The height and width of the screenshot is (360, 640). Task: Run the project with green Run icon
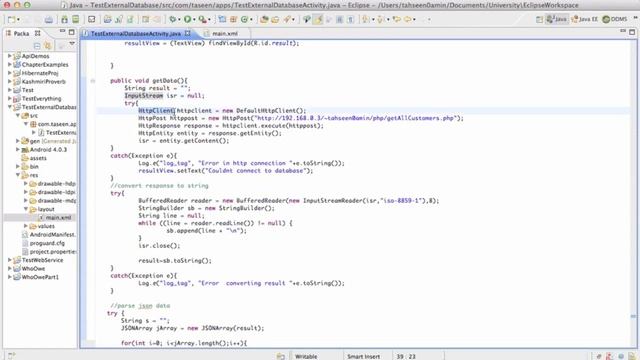[187, 19]
